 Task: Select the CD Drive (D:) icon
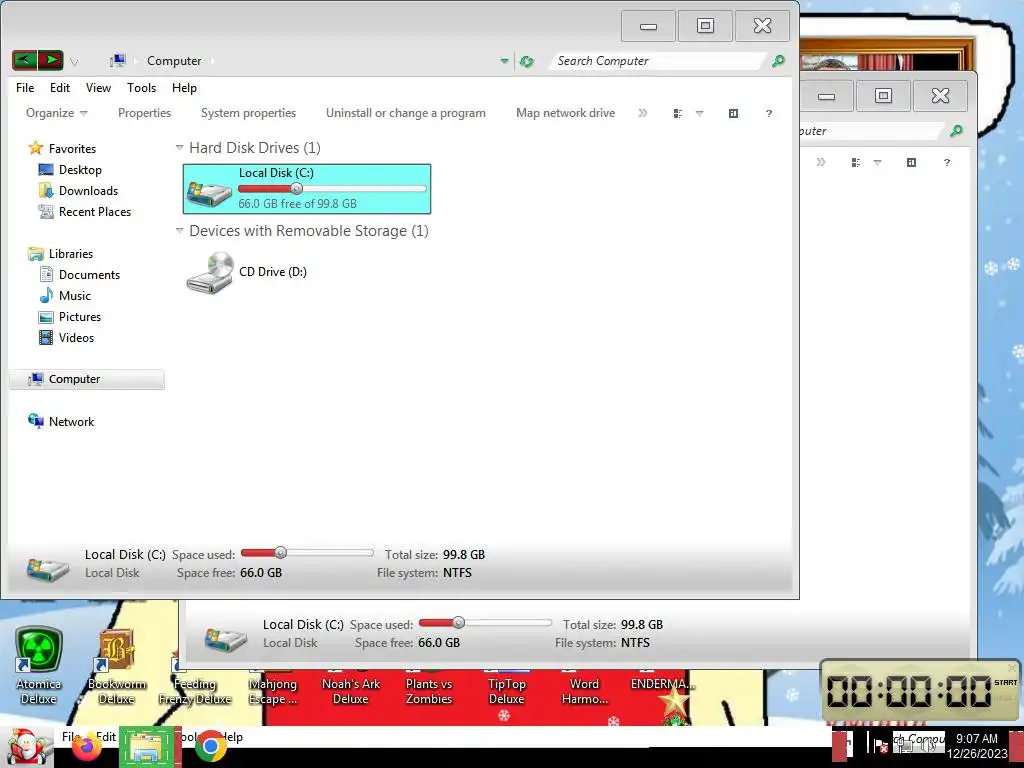pyautogui.click(x=210, y=272)
